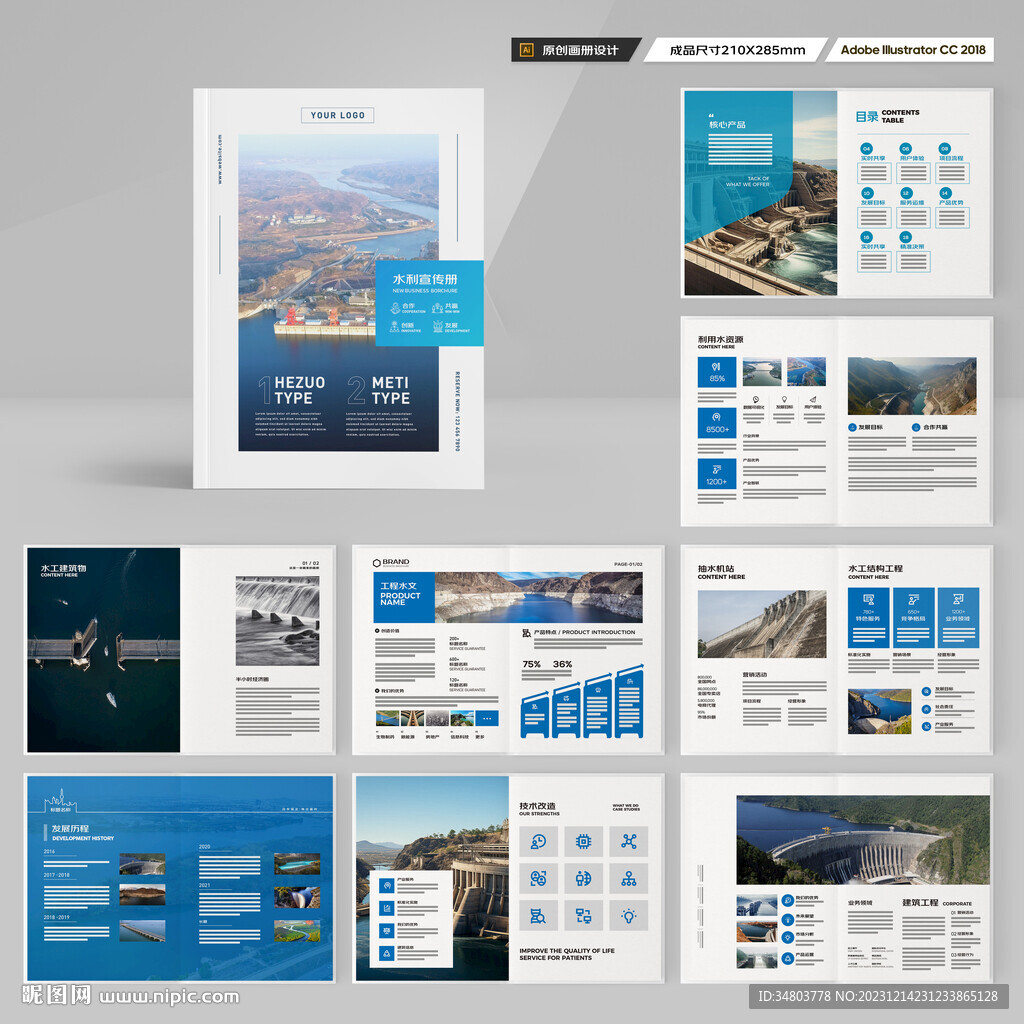Click the METI TYPE heading
The image size is (1024, 1024).
(x=391, y=390)
